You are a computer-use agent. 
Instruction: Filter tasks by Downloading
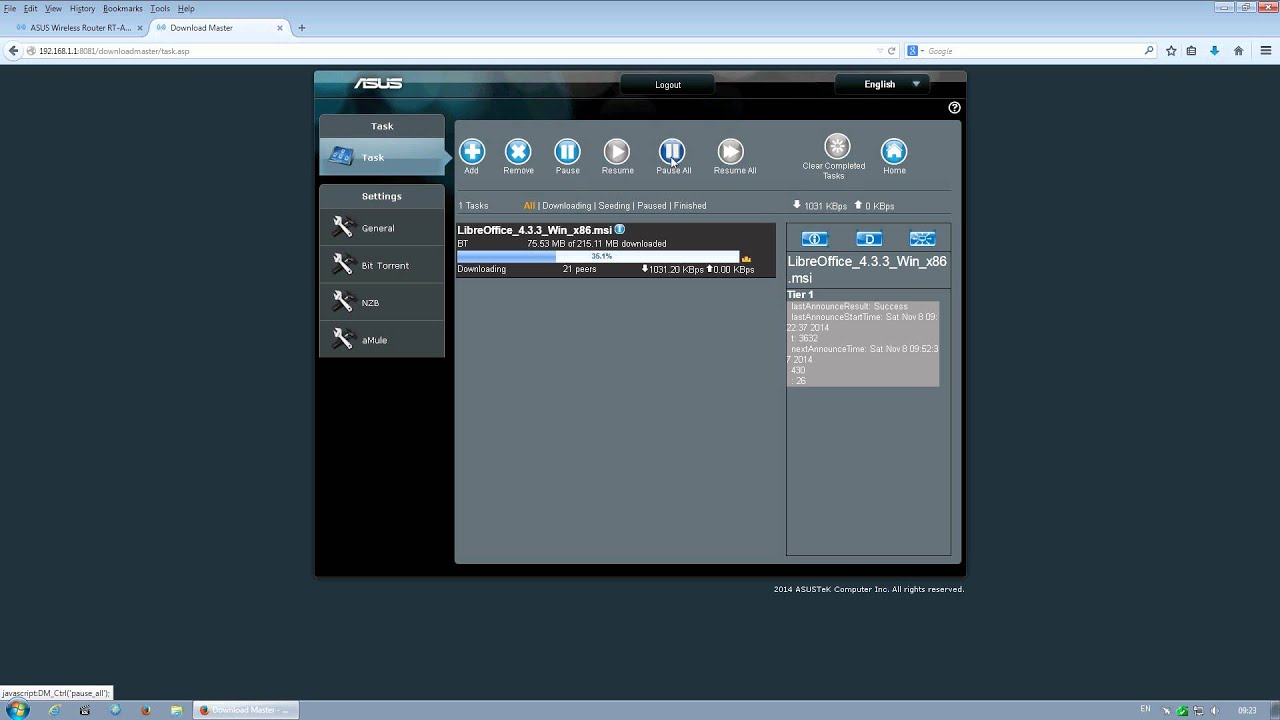coord(566,206)
